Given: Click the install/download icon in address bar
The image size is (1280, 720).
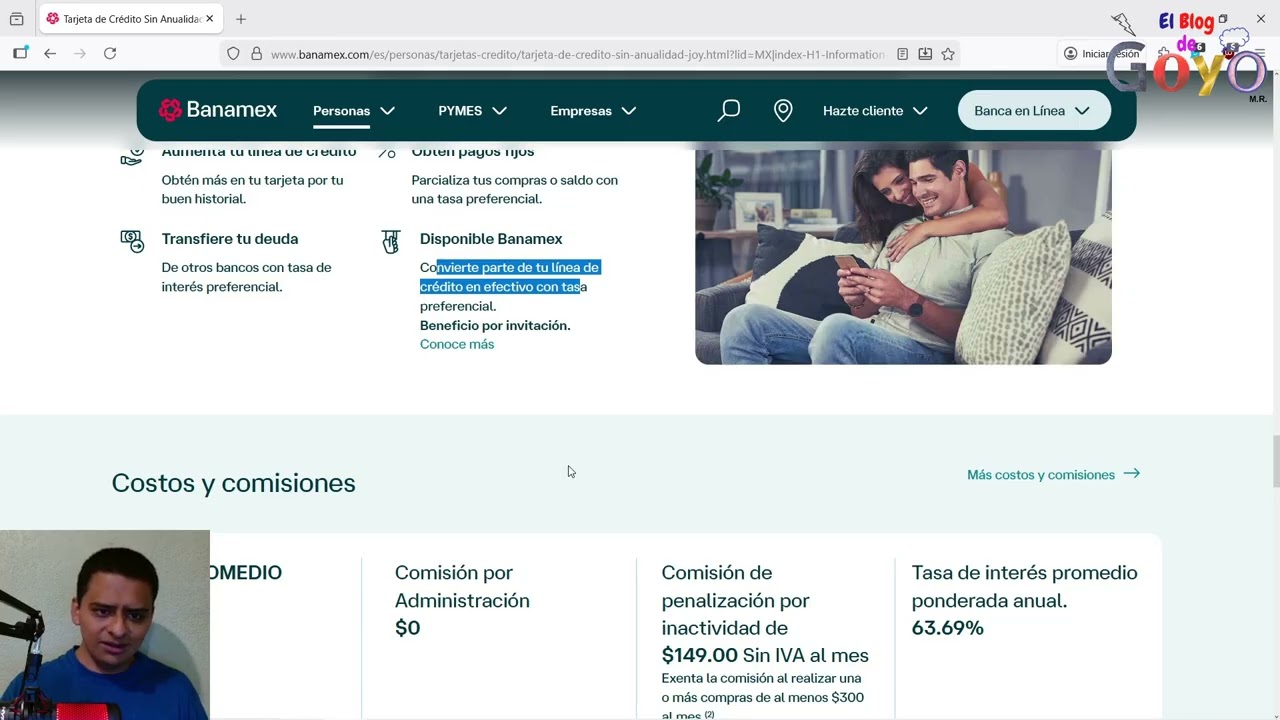Looking at the screenshot, I should pyautogui.click(x=925, y=54).
